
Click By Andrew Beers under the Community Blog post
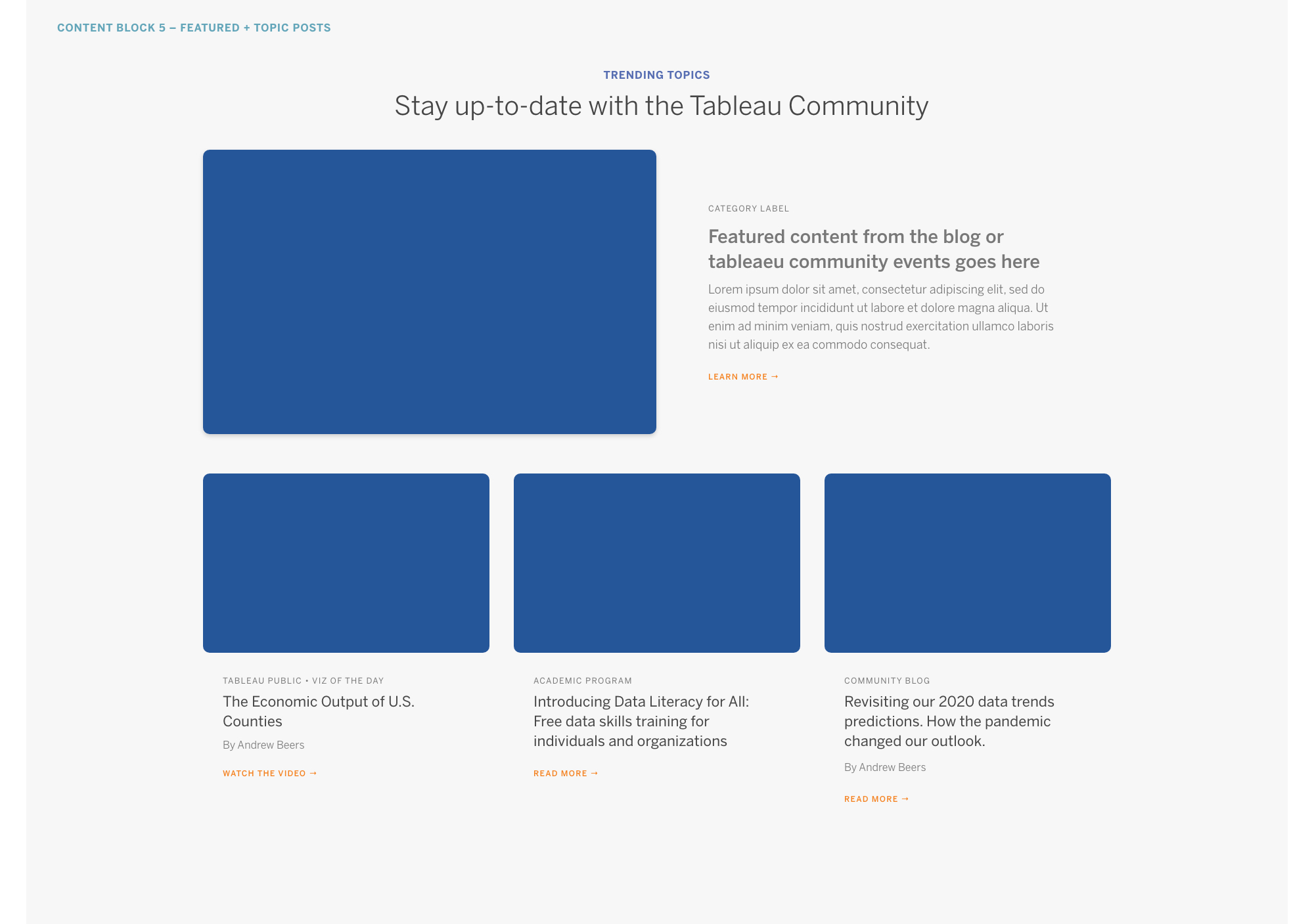(x=884, y=766)
